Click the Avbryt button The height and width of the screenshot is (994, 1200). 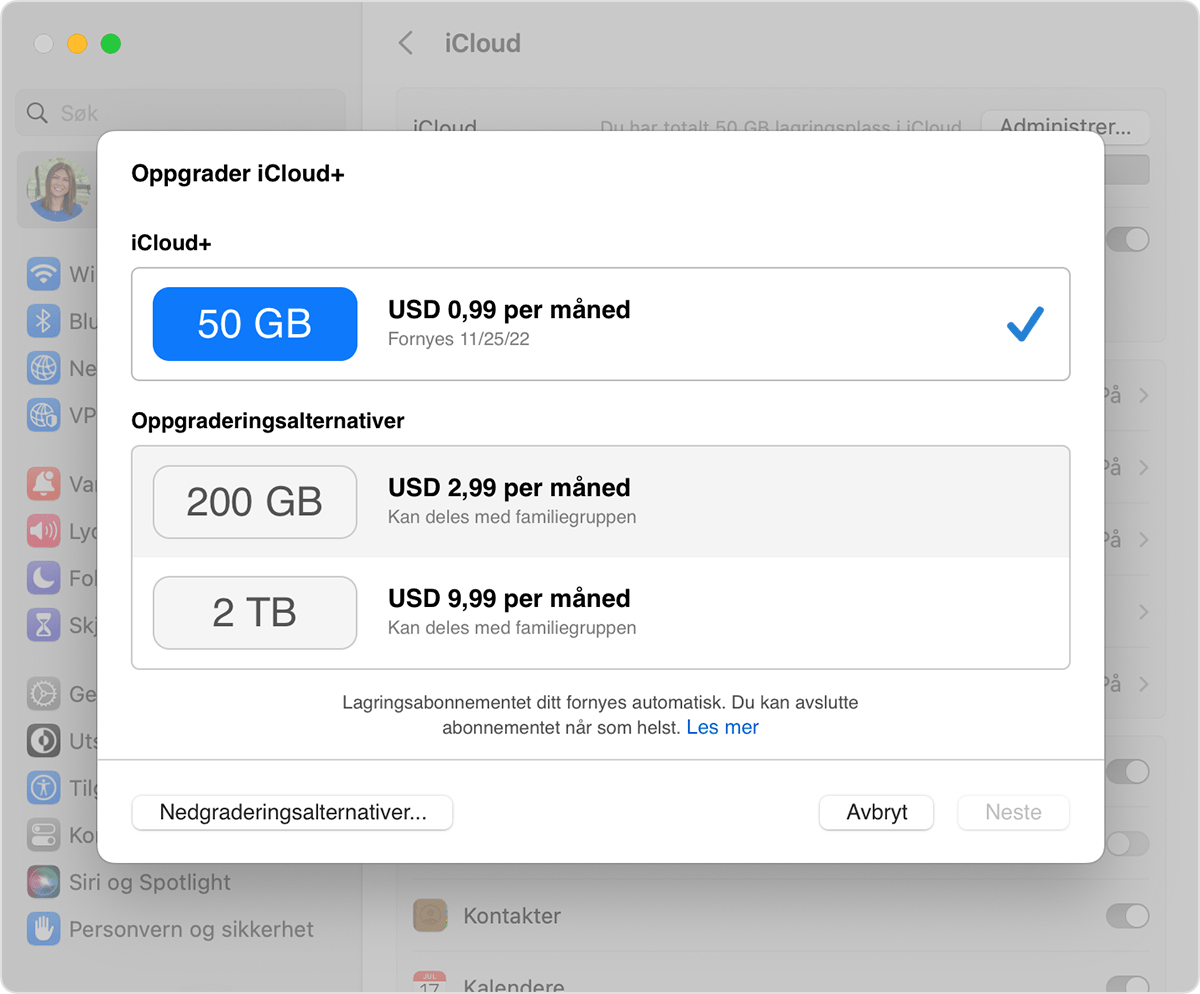tap(876, 813)
